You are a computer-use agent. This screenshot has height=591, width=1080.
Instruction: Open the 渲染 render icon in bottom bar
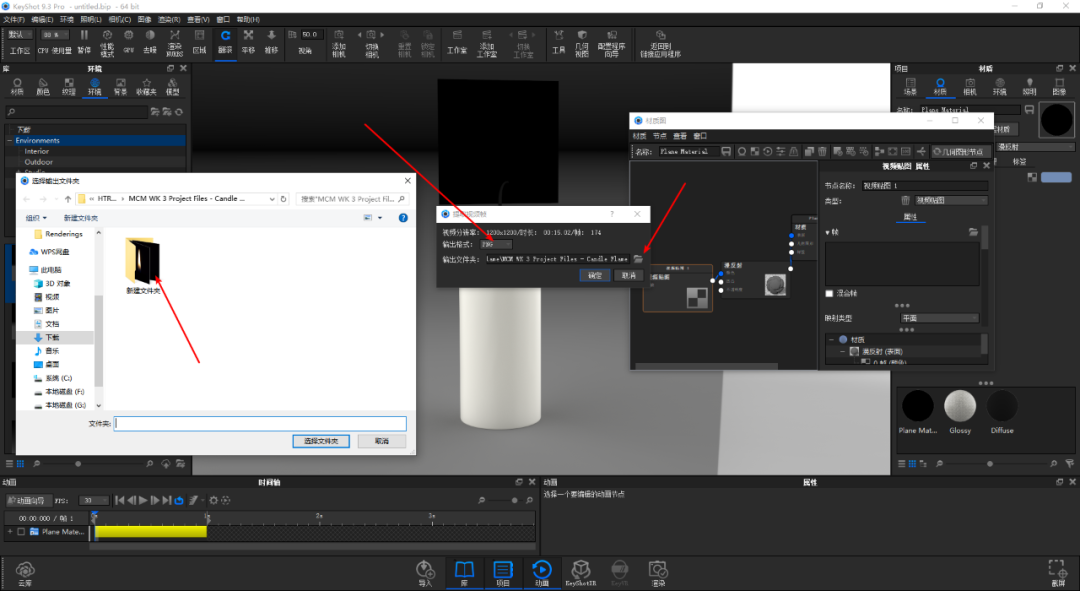[658, 573]
